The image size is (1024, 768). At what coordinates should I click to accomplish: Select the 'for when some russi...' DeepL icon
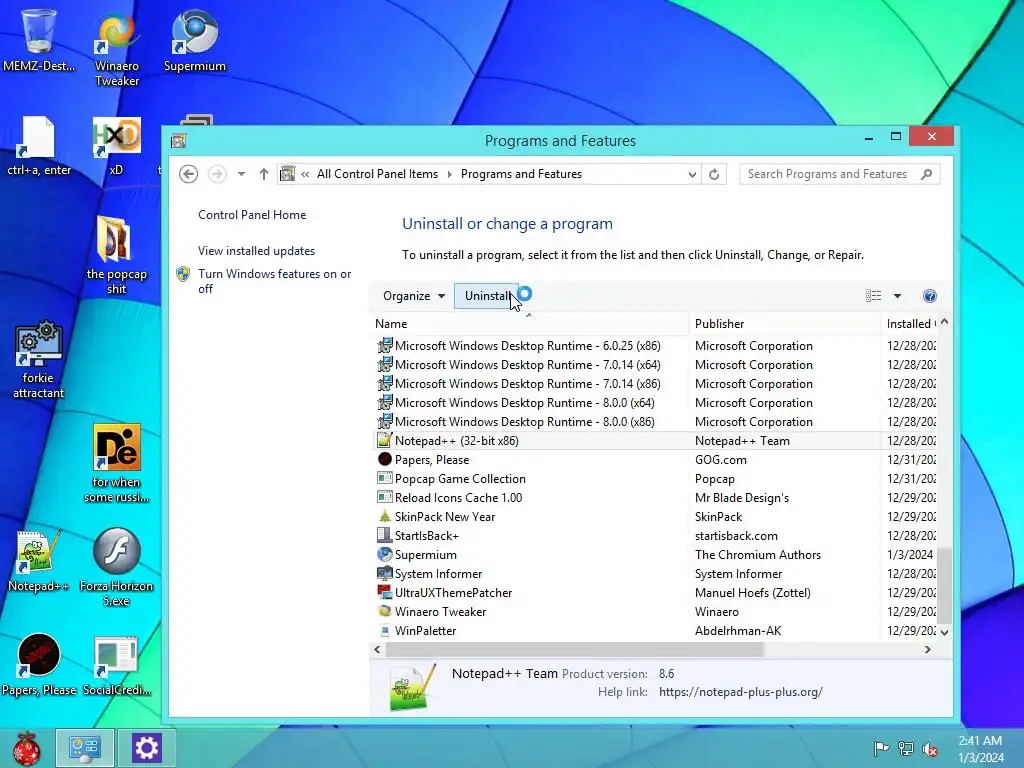point(116,464)
